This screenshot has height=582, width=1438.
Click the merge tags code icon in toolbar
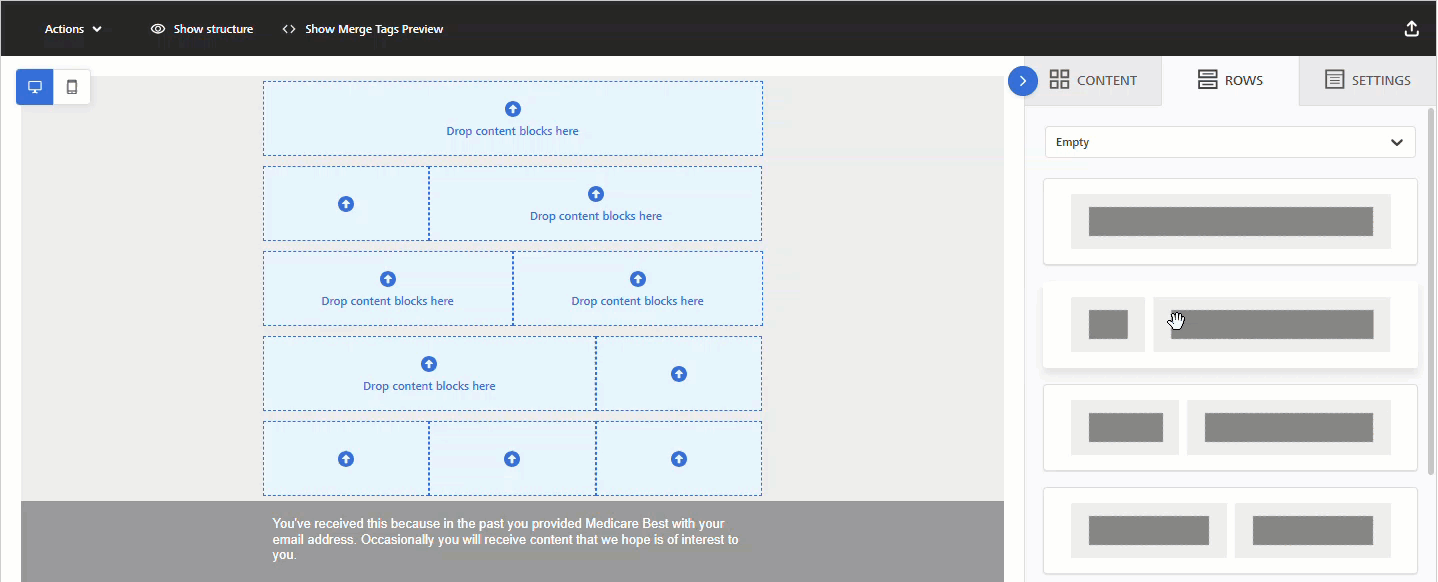click(x=288, y=28)
